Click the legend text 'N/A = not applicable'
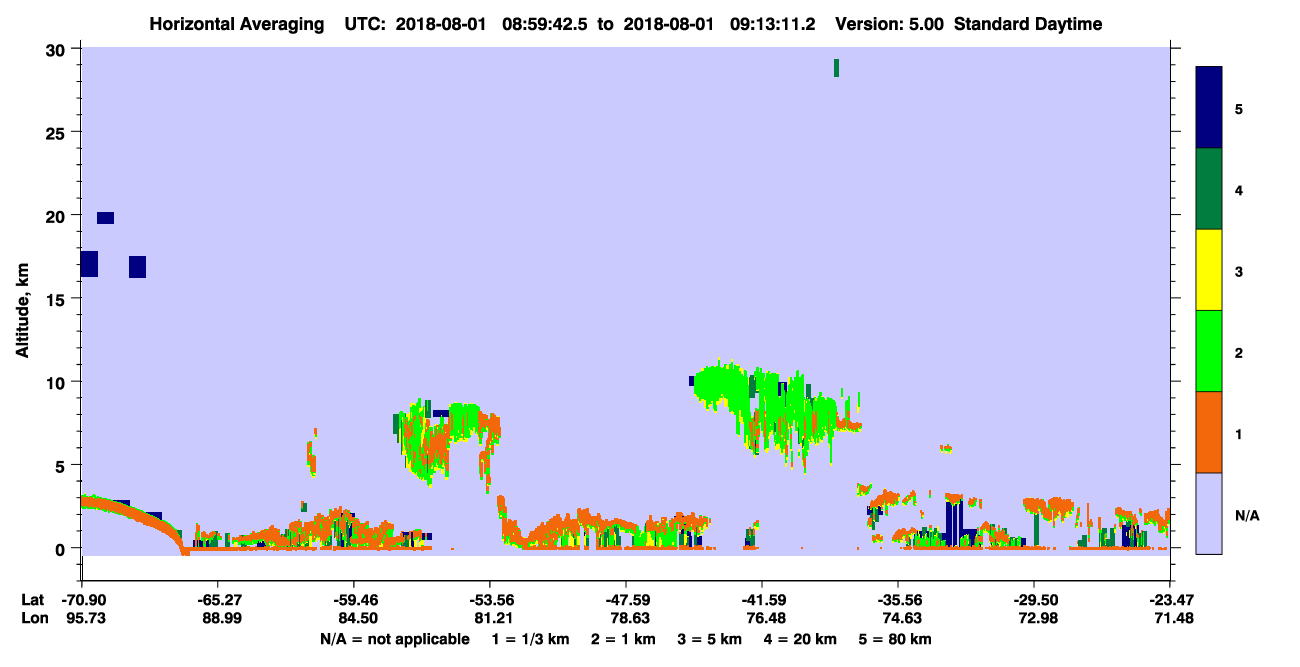The width and height of the screenshot is (1300, 667). [x=394, y=639]
